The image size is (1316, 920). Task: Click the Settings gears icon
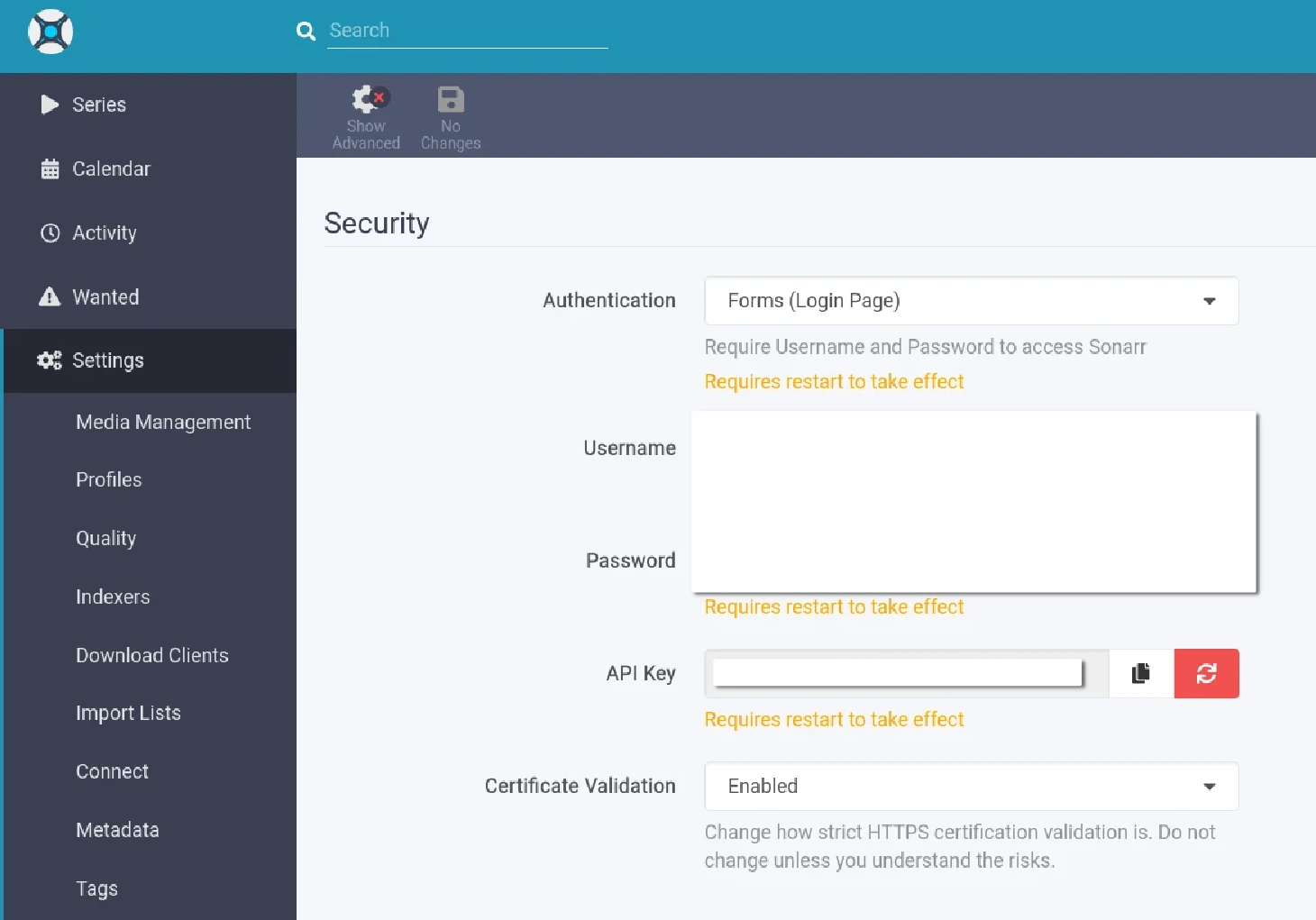(49, 360)
